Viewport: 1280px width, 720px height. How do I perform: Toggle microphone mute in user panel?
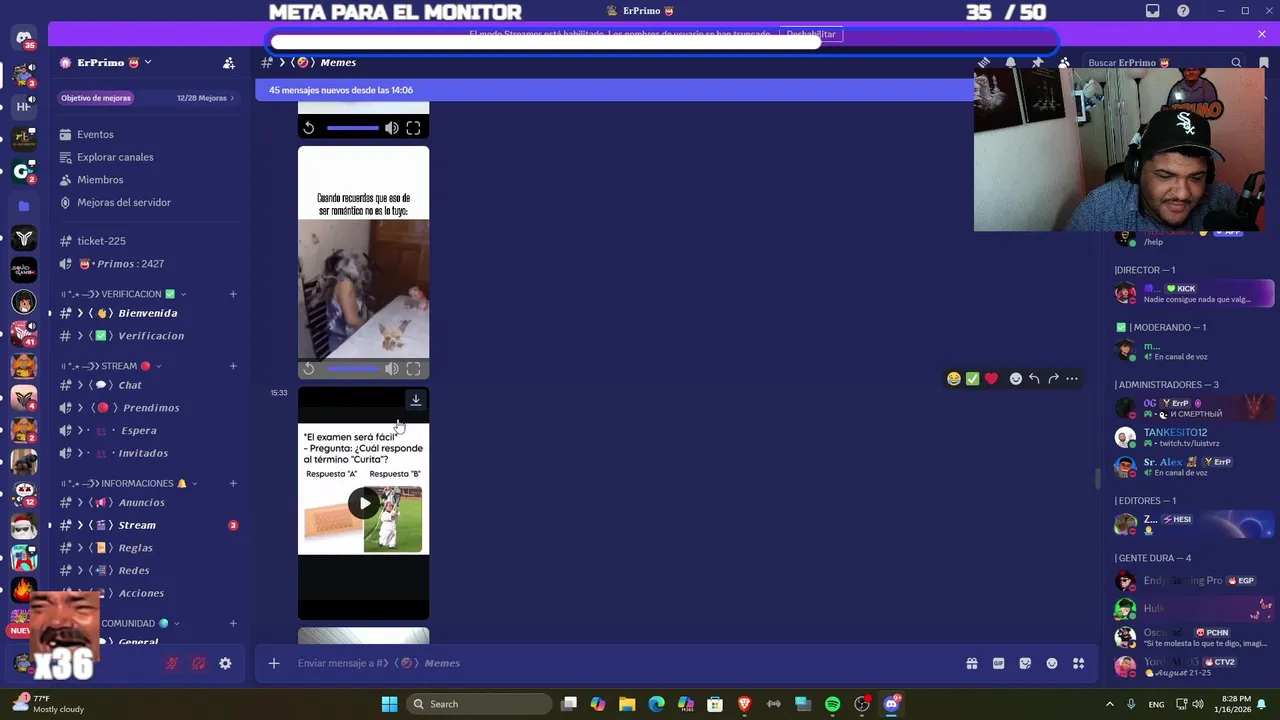pyautogui.click(x=172, y=663)
